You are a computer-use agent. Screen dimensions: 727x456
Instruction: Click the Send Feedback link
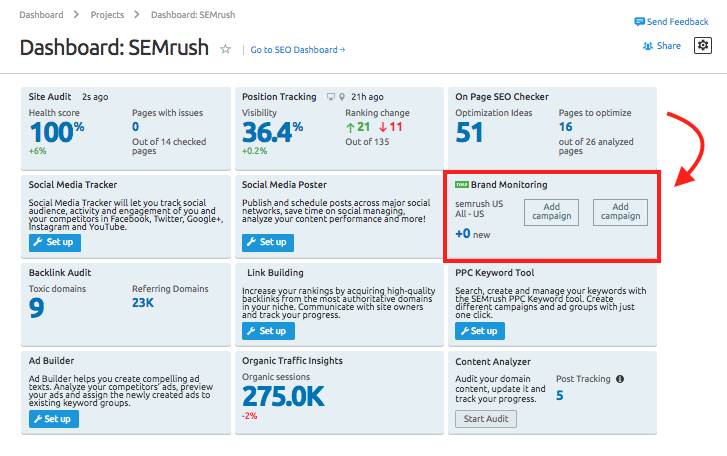click(677, 22)
